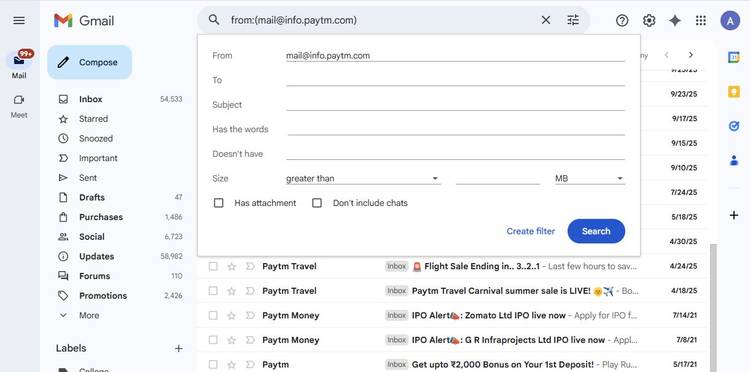Open Contacts side panel icon
Viewport: 750px width, 372px height.
click(734, 161)
